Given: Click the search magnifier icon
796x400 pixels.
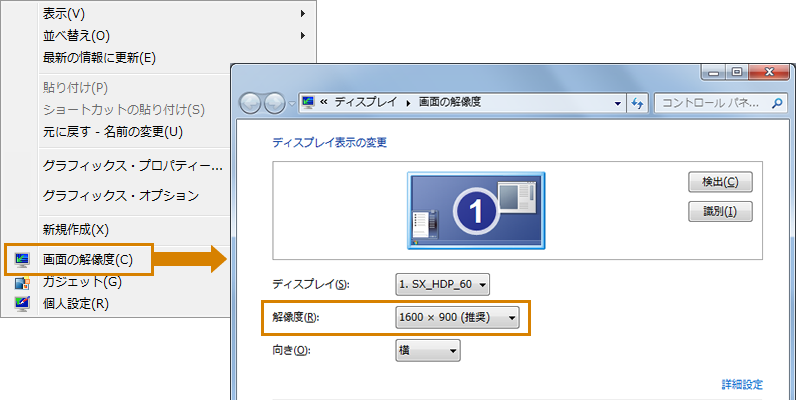Looking at the screenshot, I should (x=777, y=103).
